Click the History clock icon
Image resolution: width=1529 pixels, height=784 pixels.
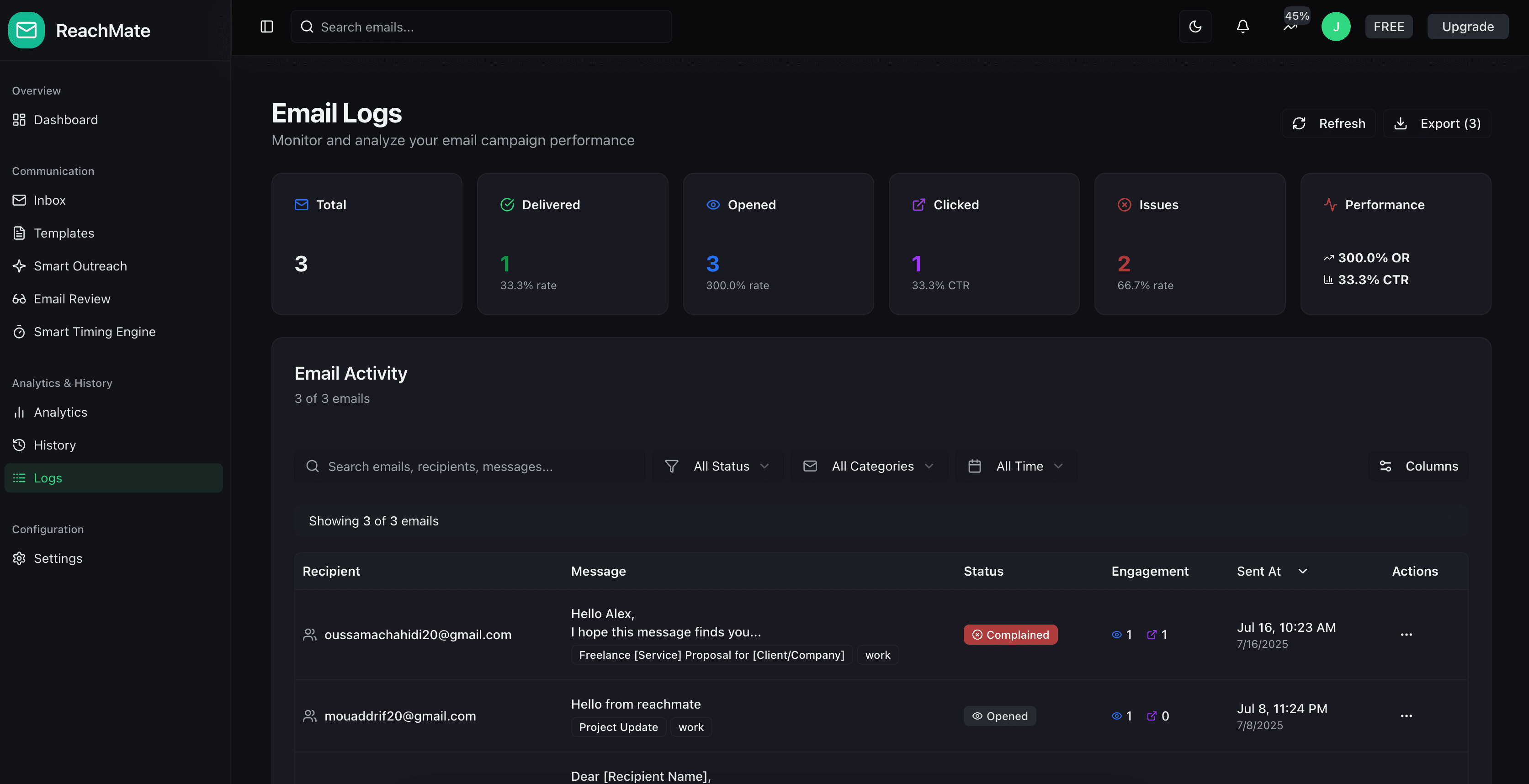tap(19, 445)
